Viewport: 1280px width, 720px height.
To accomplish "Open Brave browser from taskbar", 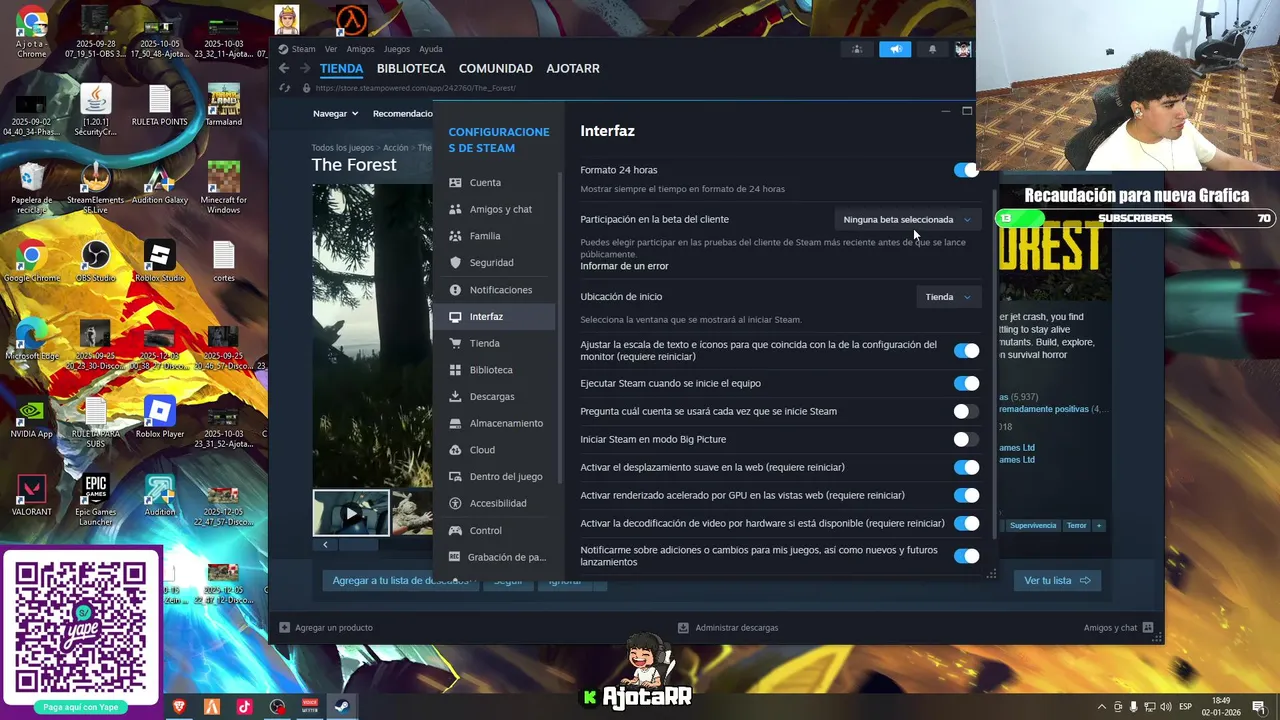I will click(x=180, y=707).
